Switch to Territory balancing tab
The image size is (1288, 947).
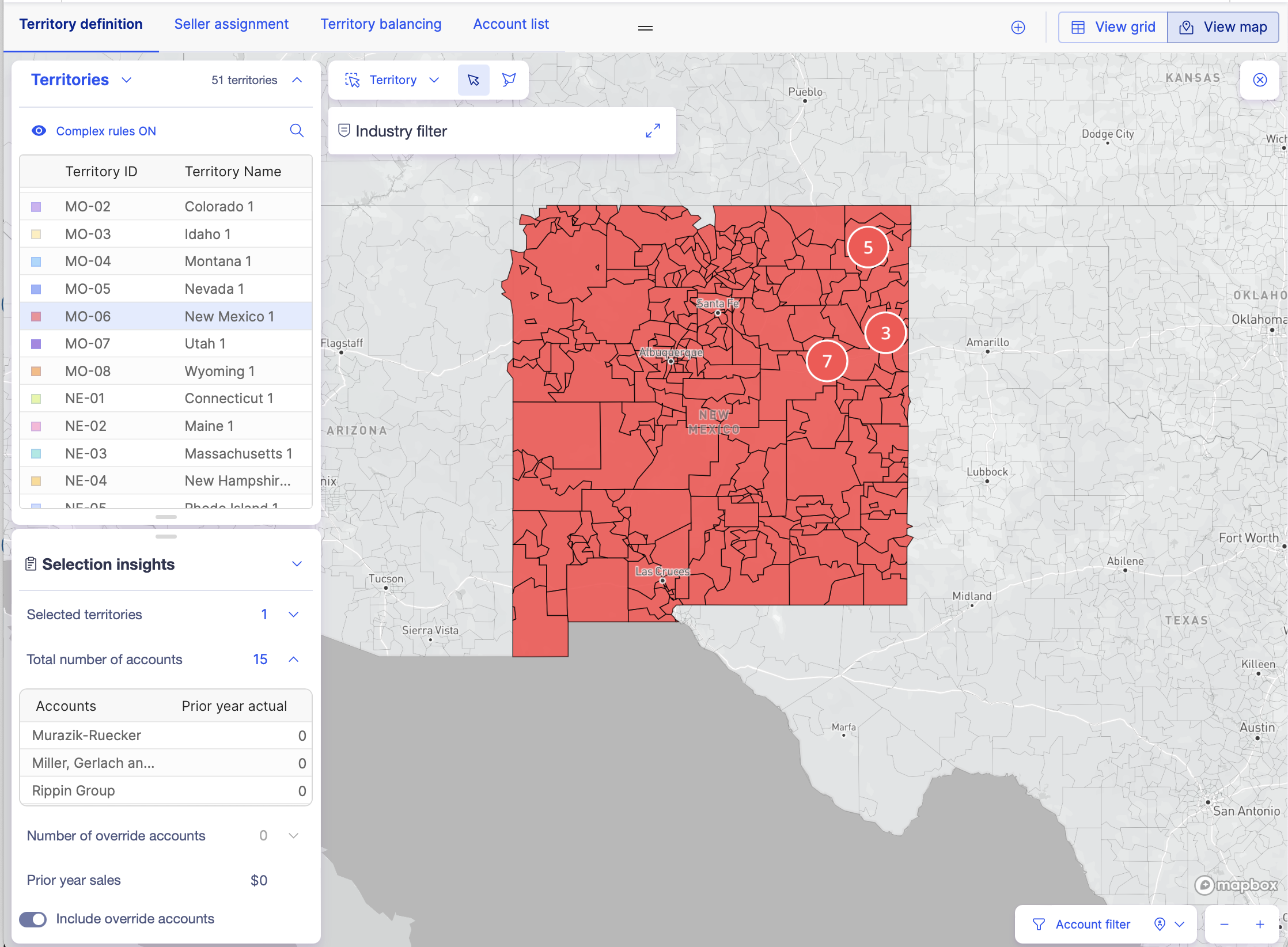coord(381,24)
